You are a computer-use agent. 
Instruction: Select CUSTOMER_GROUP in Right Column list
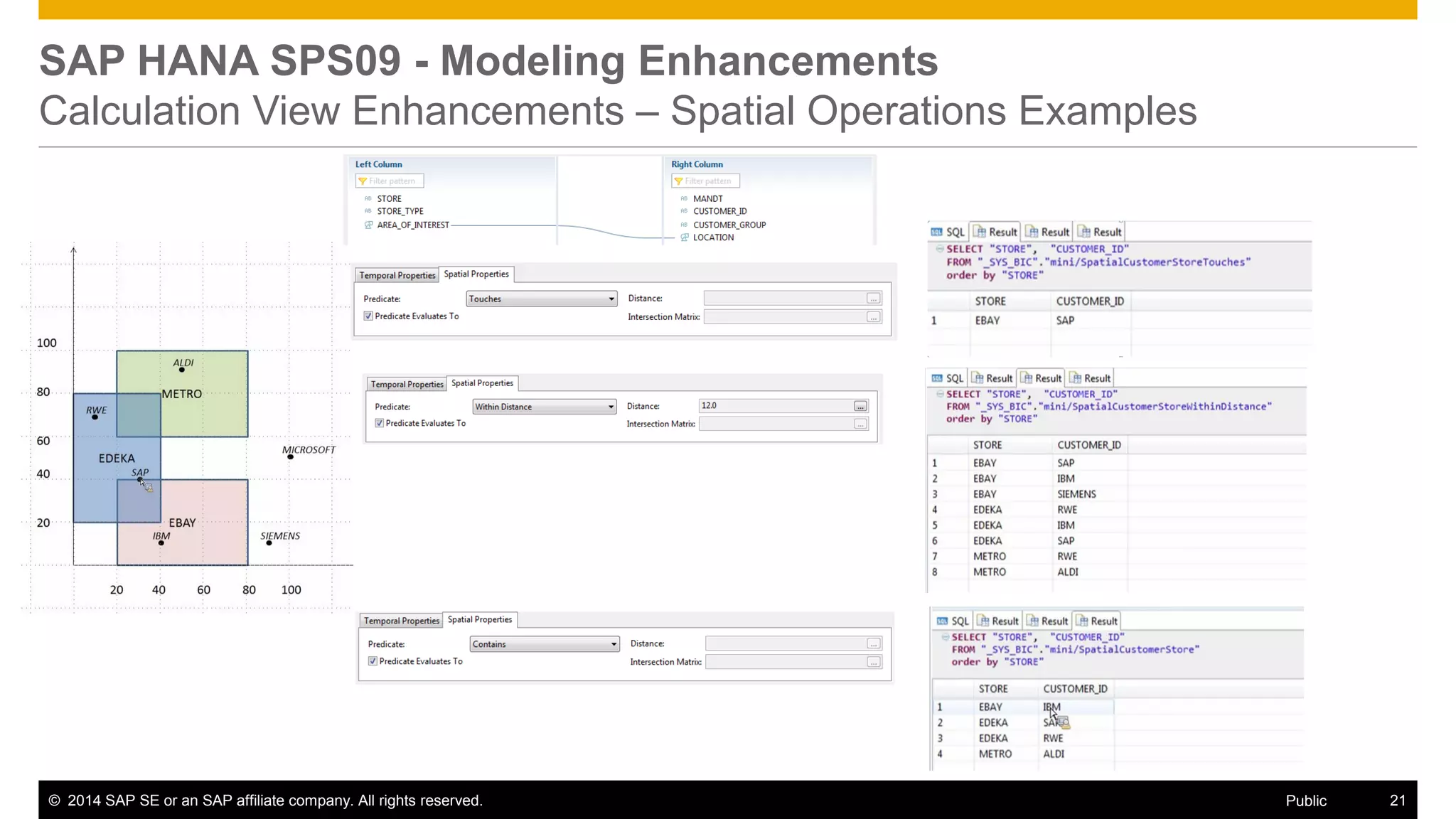(729, 225)
